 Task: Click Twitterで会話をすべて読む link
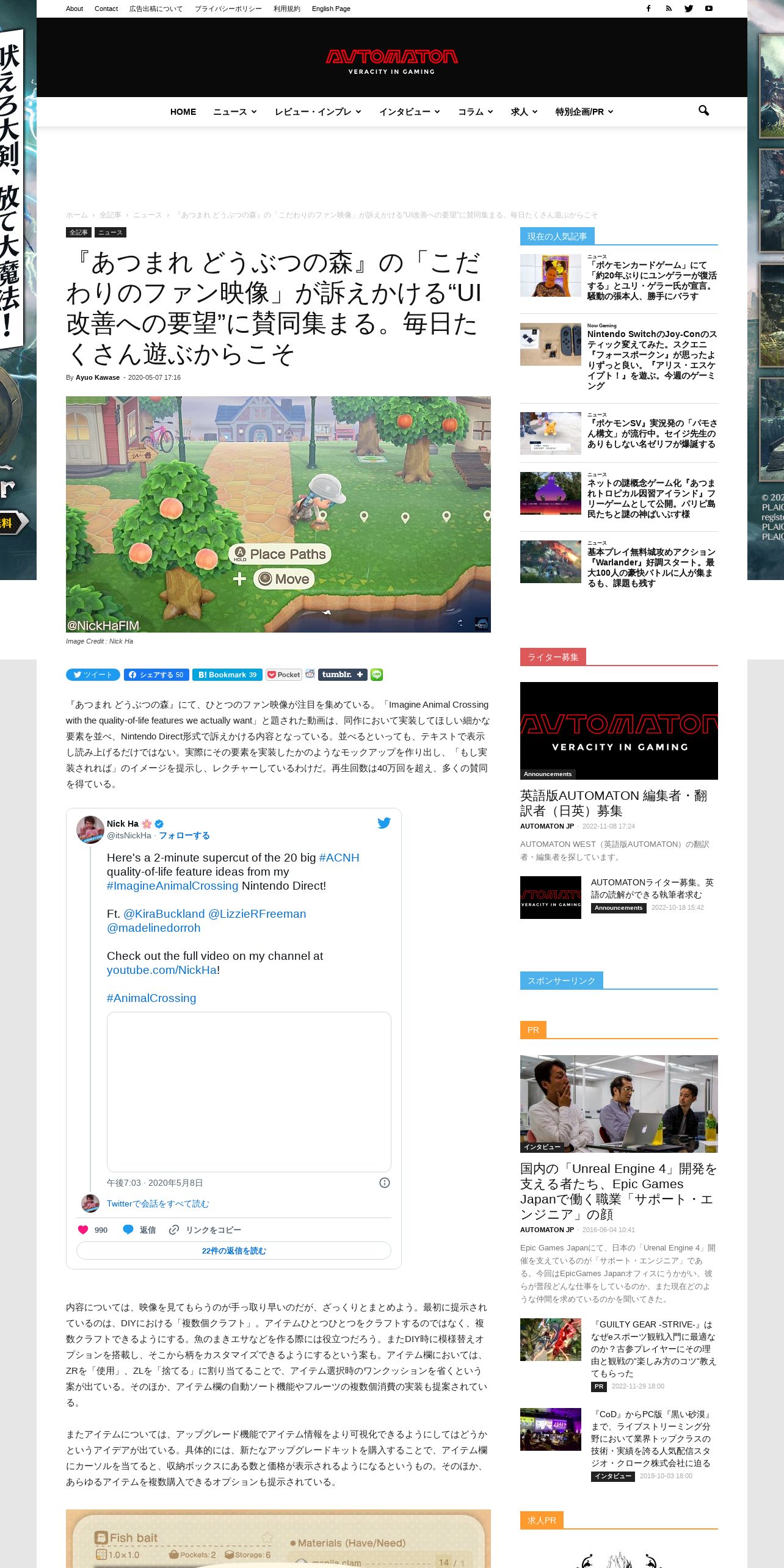point(158,1203)
